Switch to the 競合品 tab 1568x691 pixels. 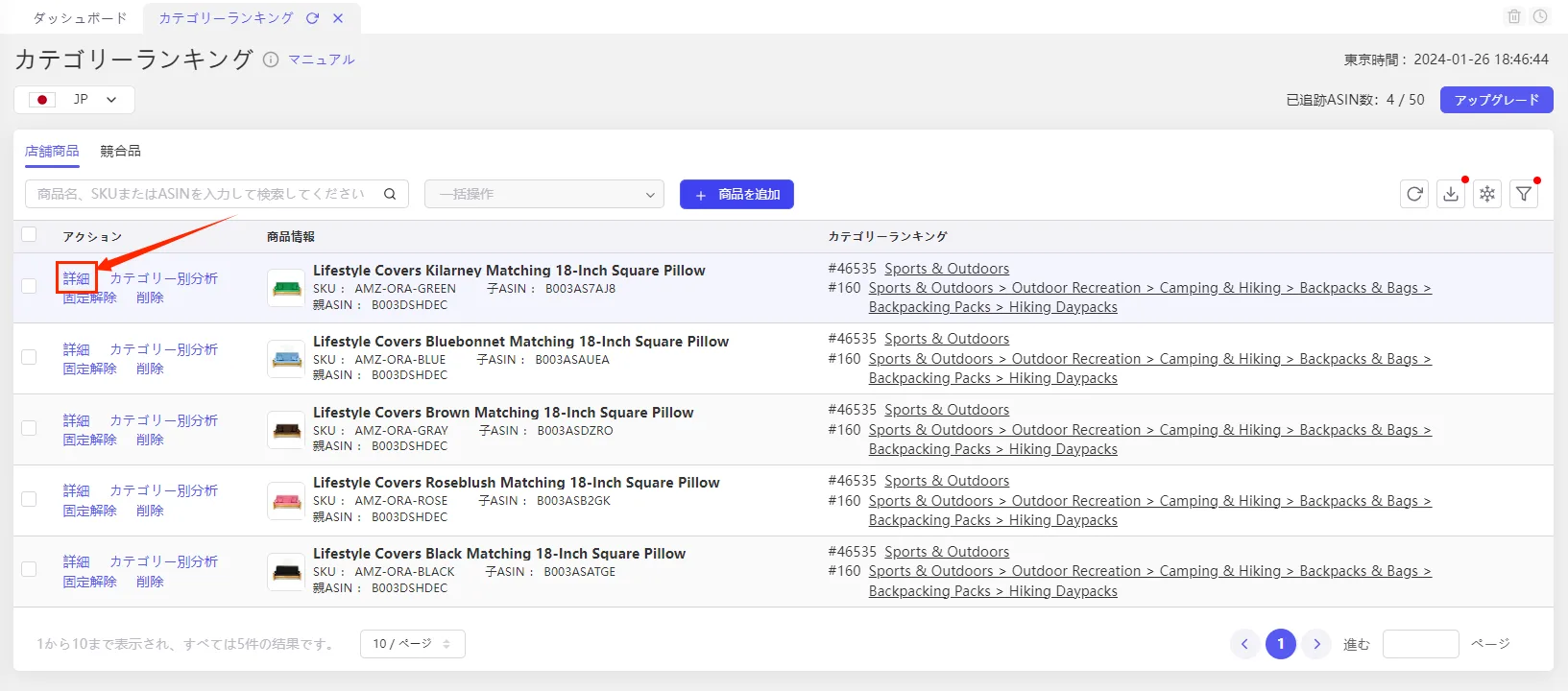coord(120,151)
